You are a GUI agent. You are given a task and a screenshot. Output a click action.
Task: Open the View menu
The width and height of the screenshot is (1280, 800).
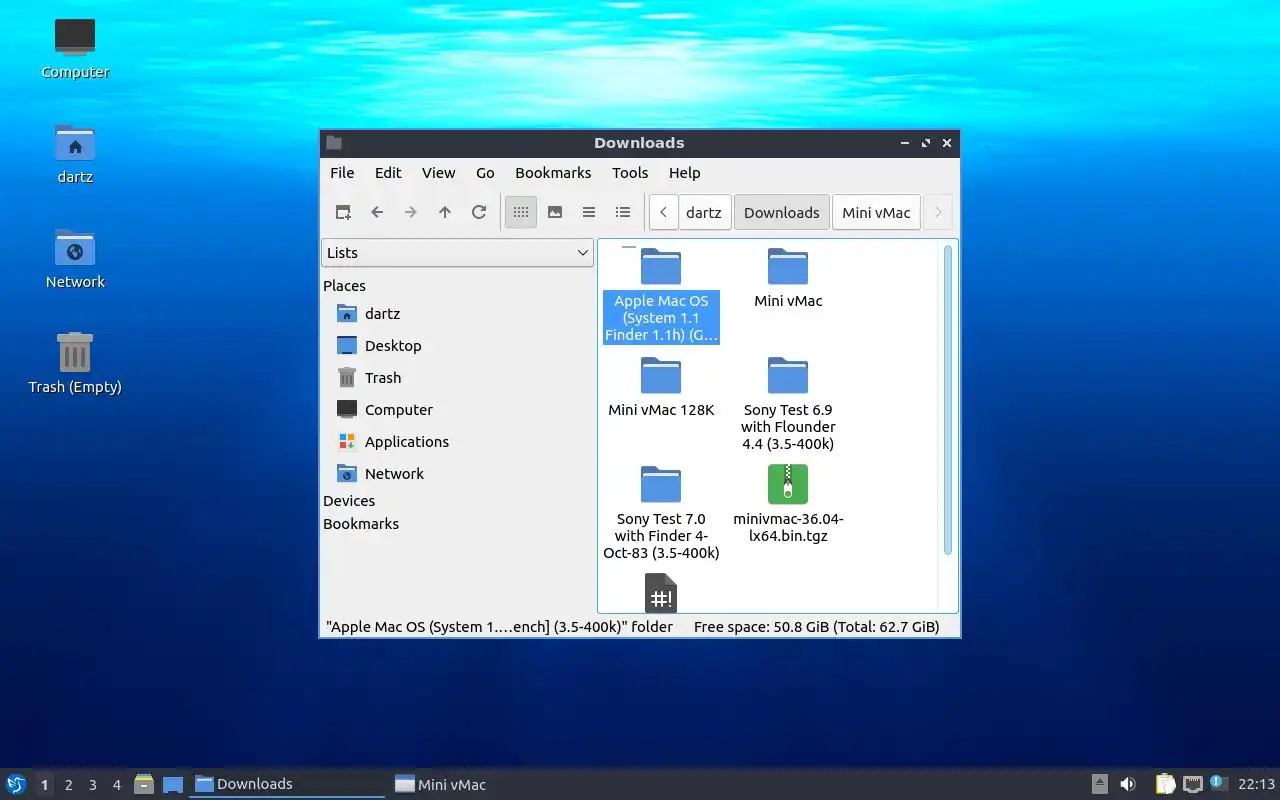click(438, 173)
